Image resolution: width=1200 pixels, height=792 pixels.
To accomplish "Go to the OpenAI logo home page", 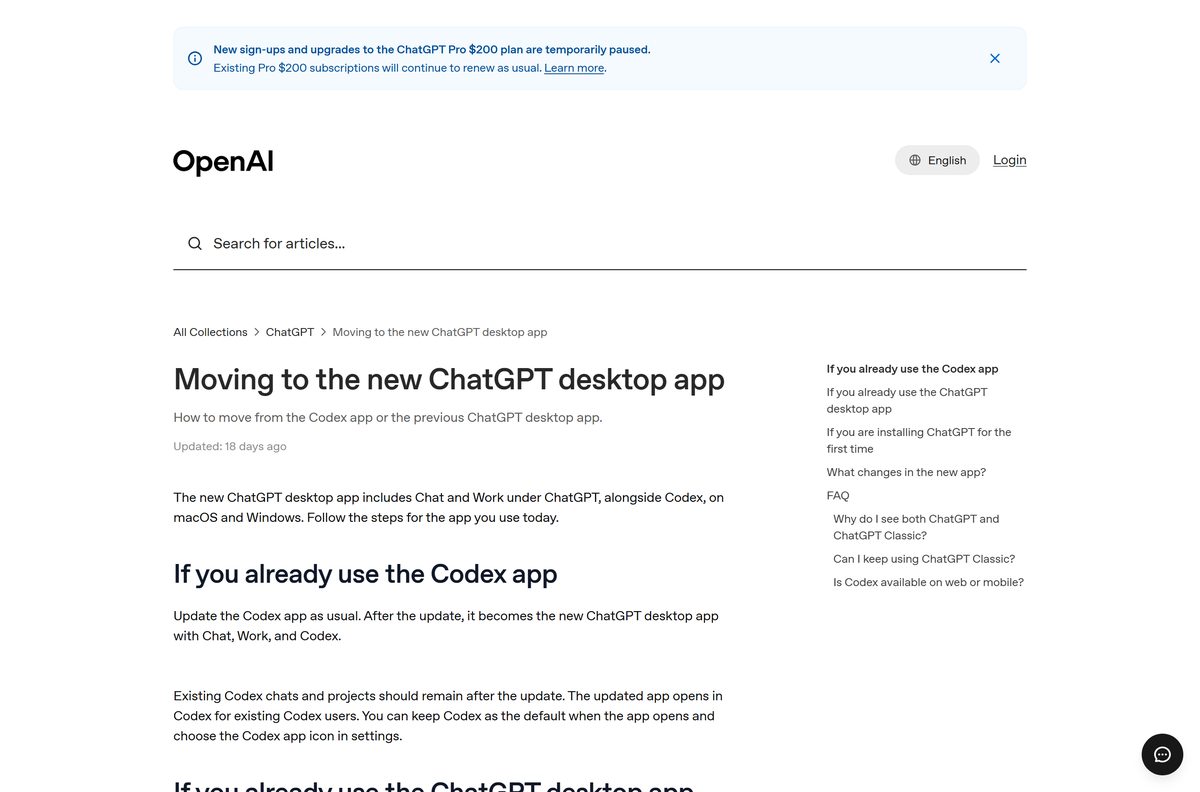I will (x=223, y=161).
